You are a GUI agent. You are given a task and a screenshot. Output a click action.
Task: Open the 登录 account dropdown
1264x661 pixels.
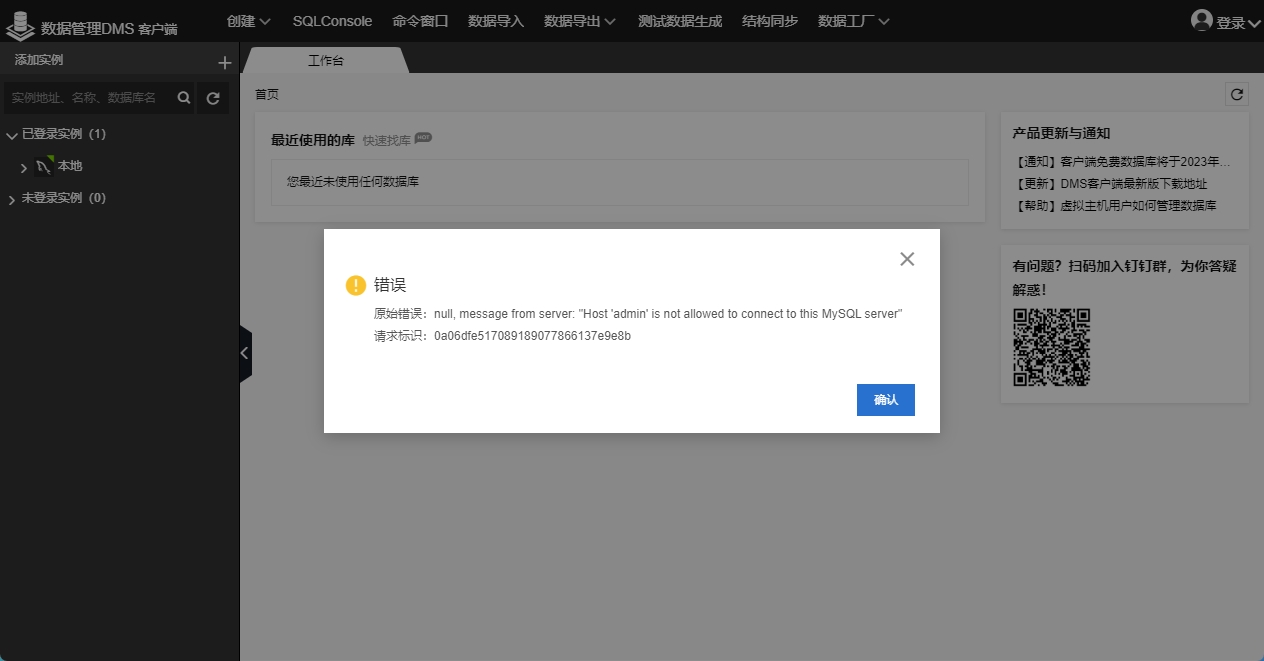(1237, 22)
